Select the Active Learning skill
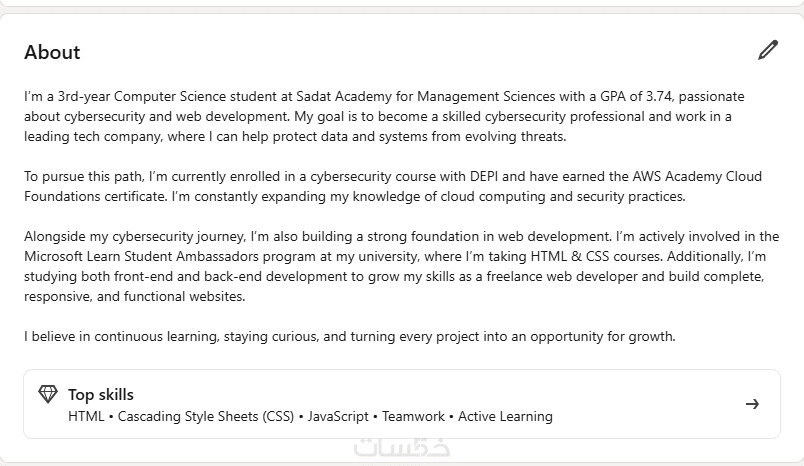The height and width of the screenshot is (466, 804). (505, 416)
